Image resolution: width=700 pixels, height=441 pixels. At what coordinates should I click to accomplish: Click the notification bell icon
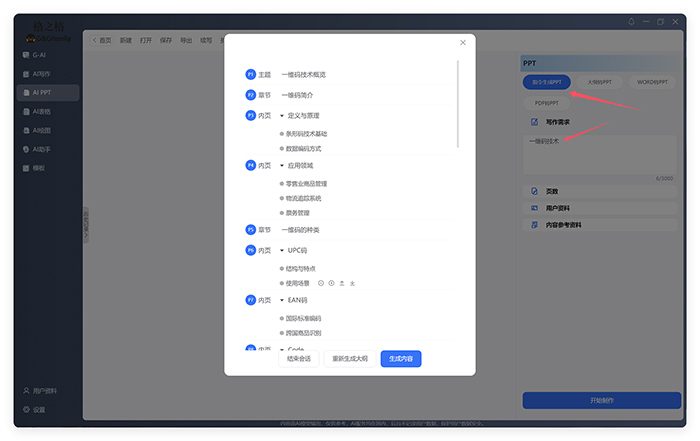point(631,21)
